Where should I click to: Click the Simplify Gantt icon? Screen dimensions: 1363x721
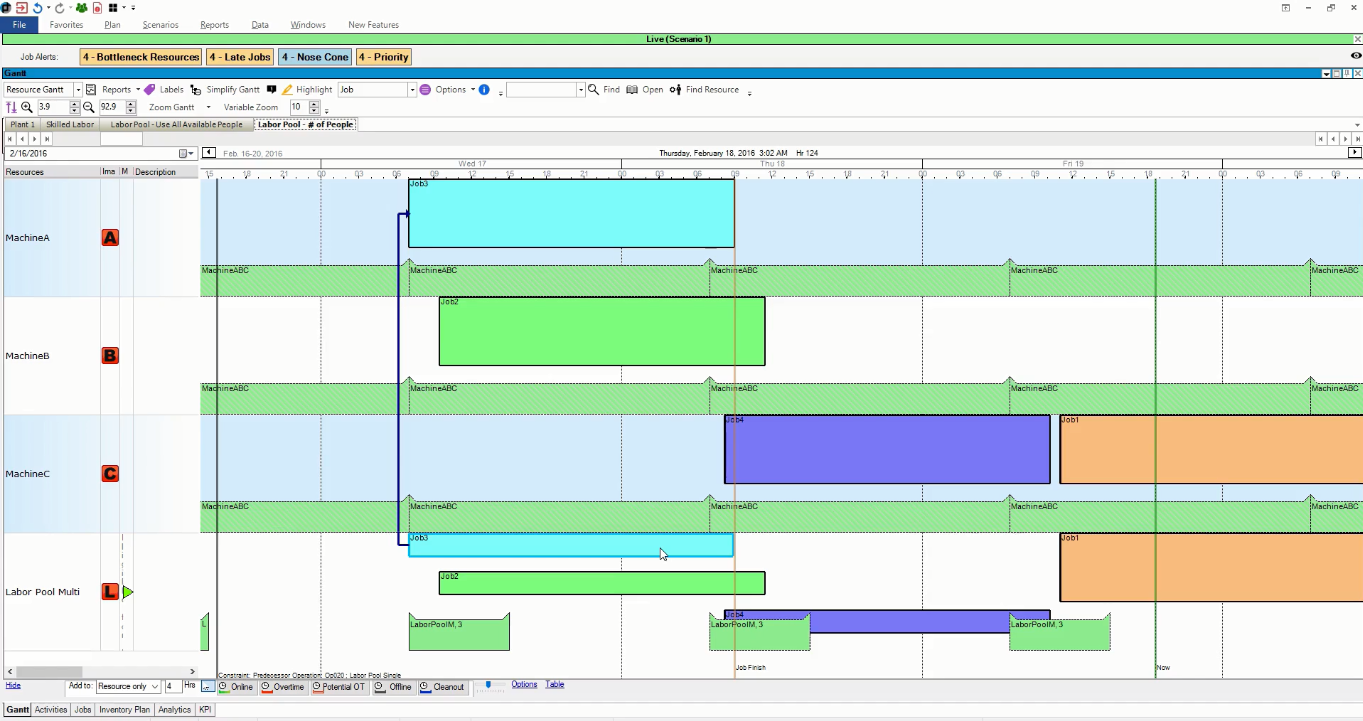coord(195,90)
